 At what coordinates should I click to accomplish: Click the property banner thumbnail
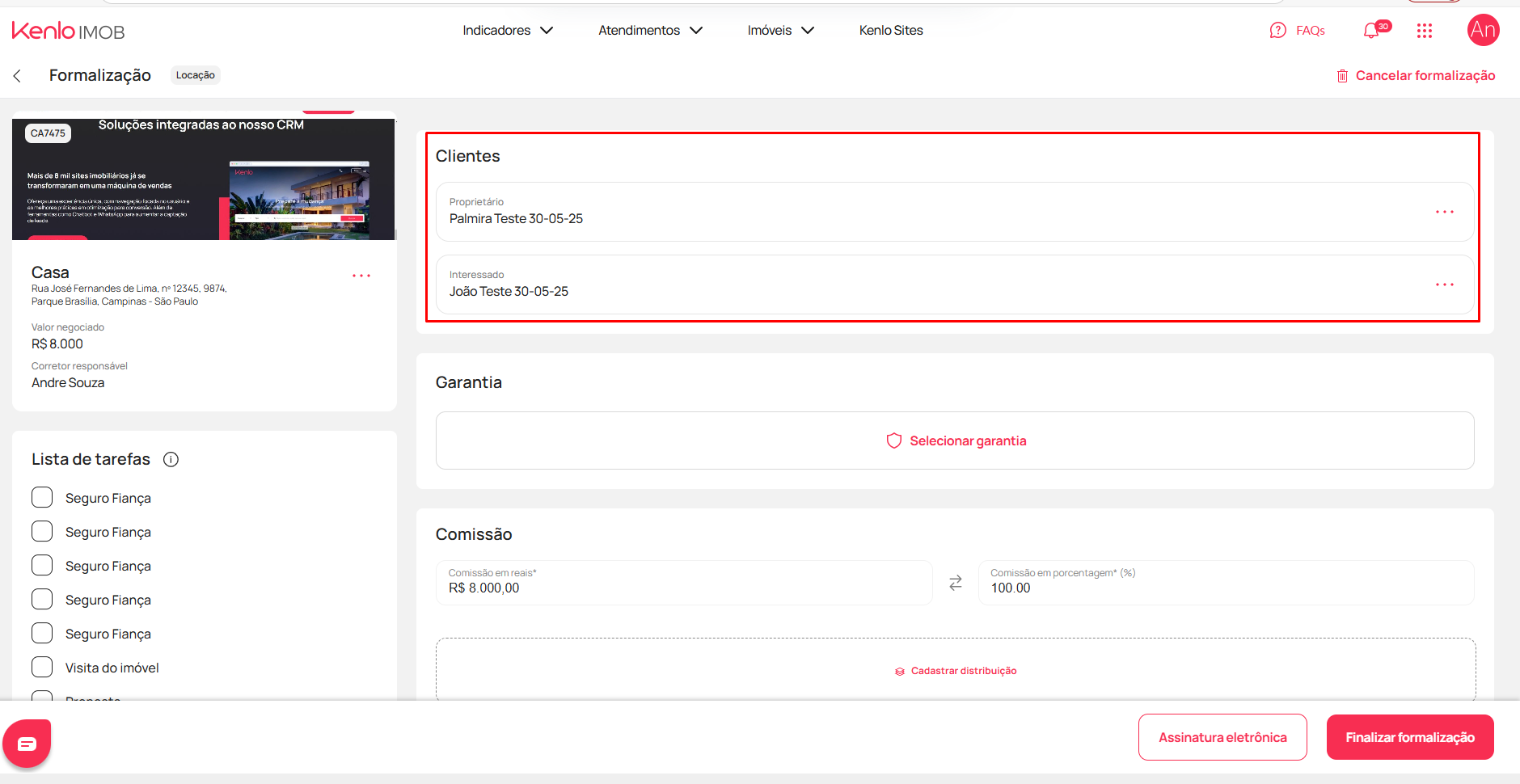(x=204, y=179)
